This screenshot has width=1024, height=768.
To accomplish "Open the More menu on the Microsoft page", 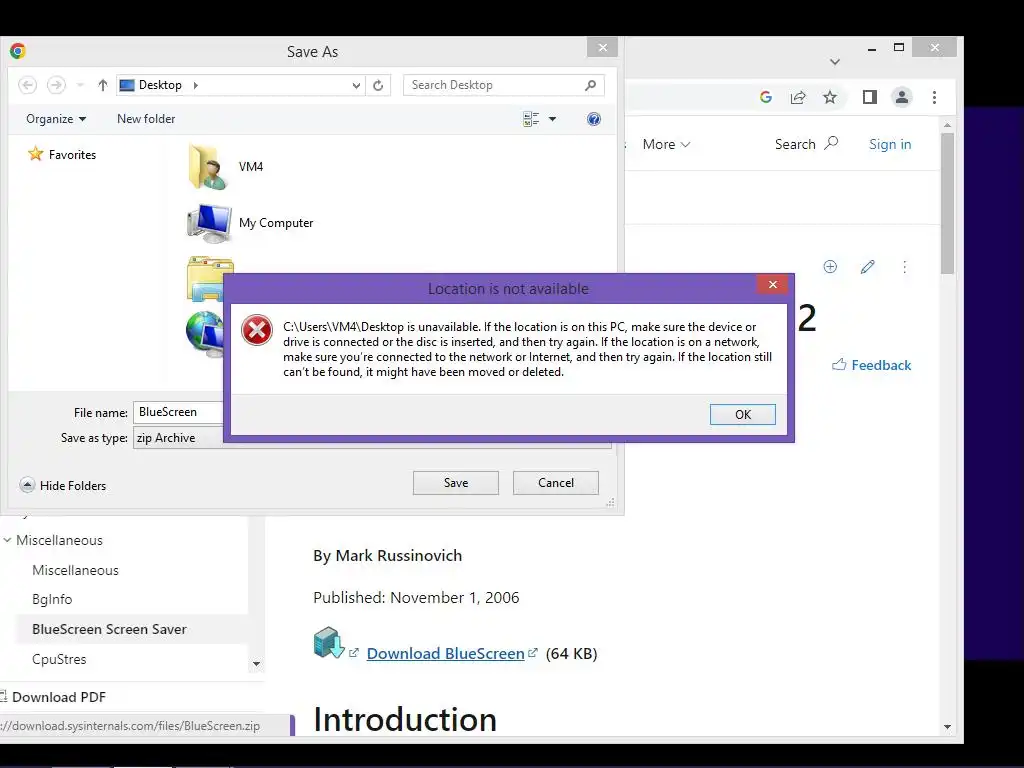I will pyautogui.click(x=666, y=144).
